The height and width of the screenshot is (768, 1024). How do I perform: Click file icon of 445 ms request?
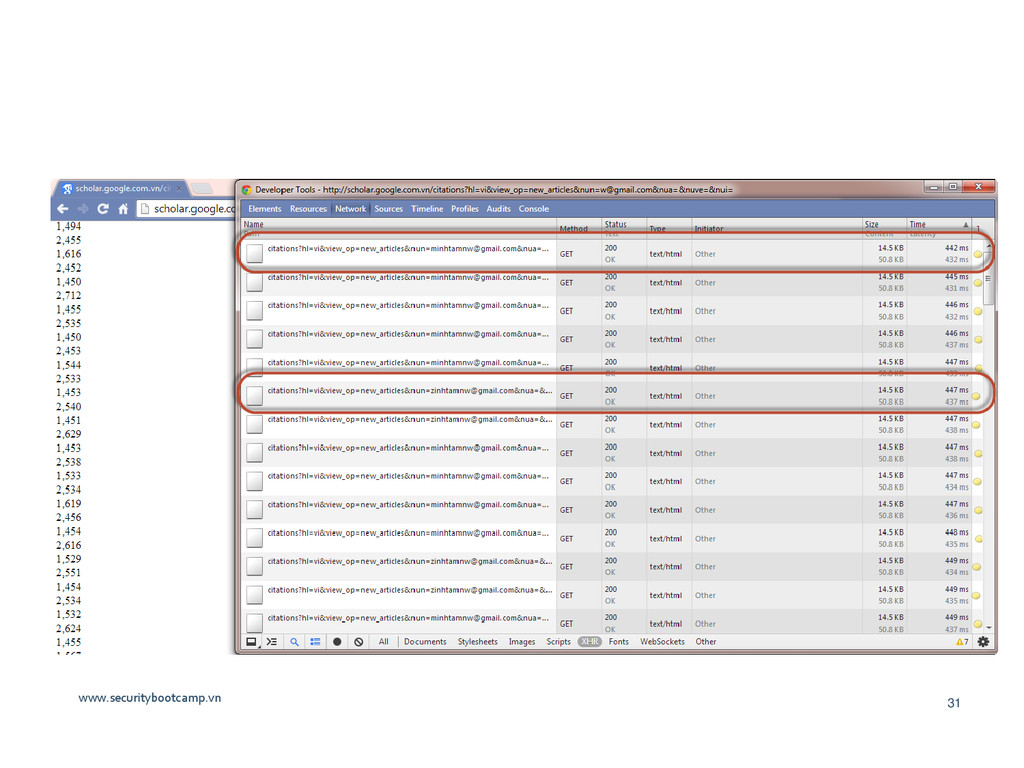pyautogui.click(x=255, y=282)
